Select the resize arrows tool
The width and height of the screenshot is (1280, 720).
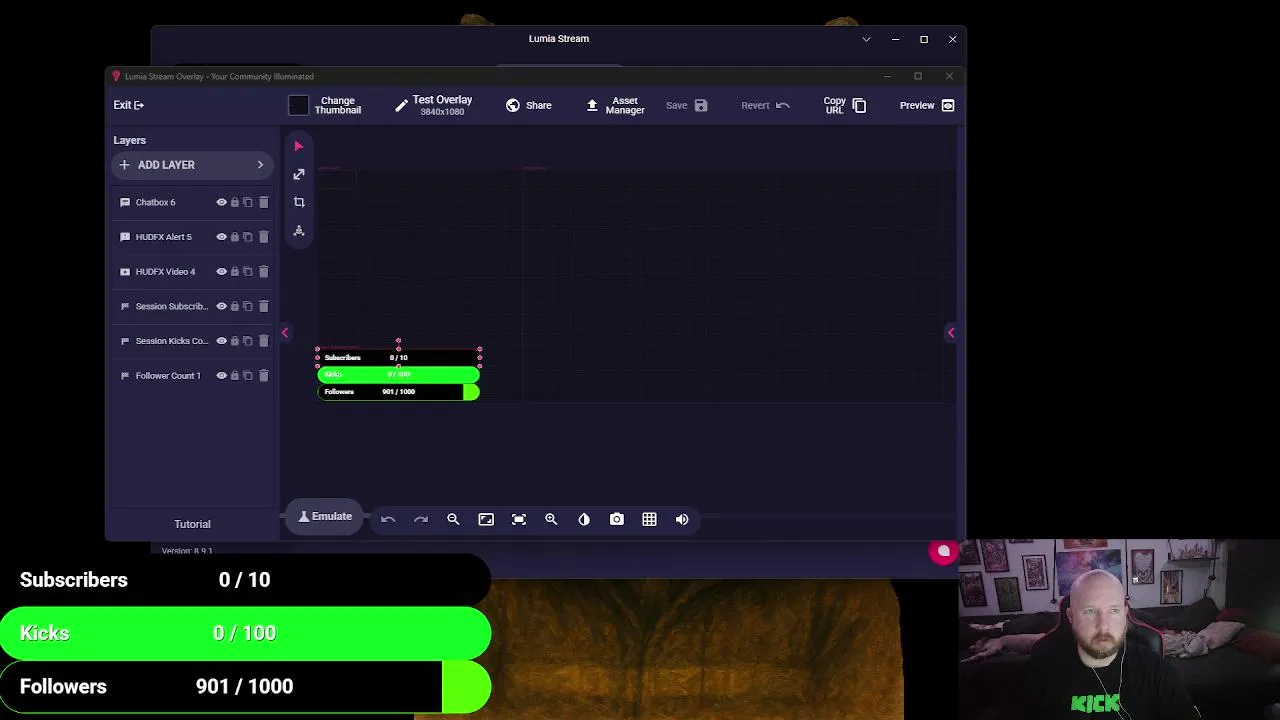coord(298,174)
